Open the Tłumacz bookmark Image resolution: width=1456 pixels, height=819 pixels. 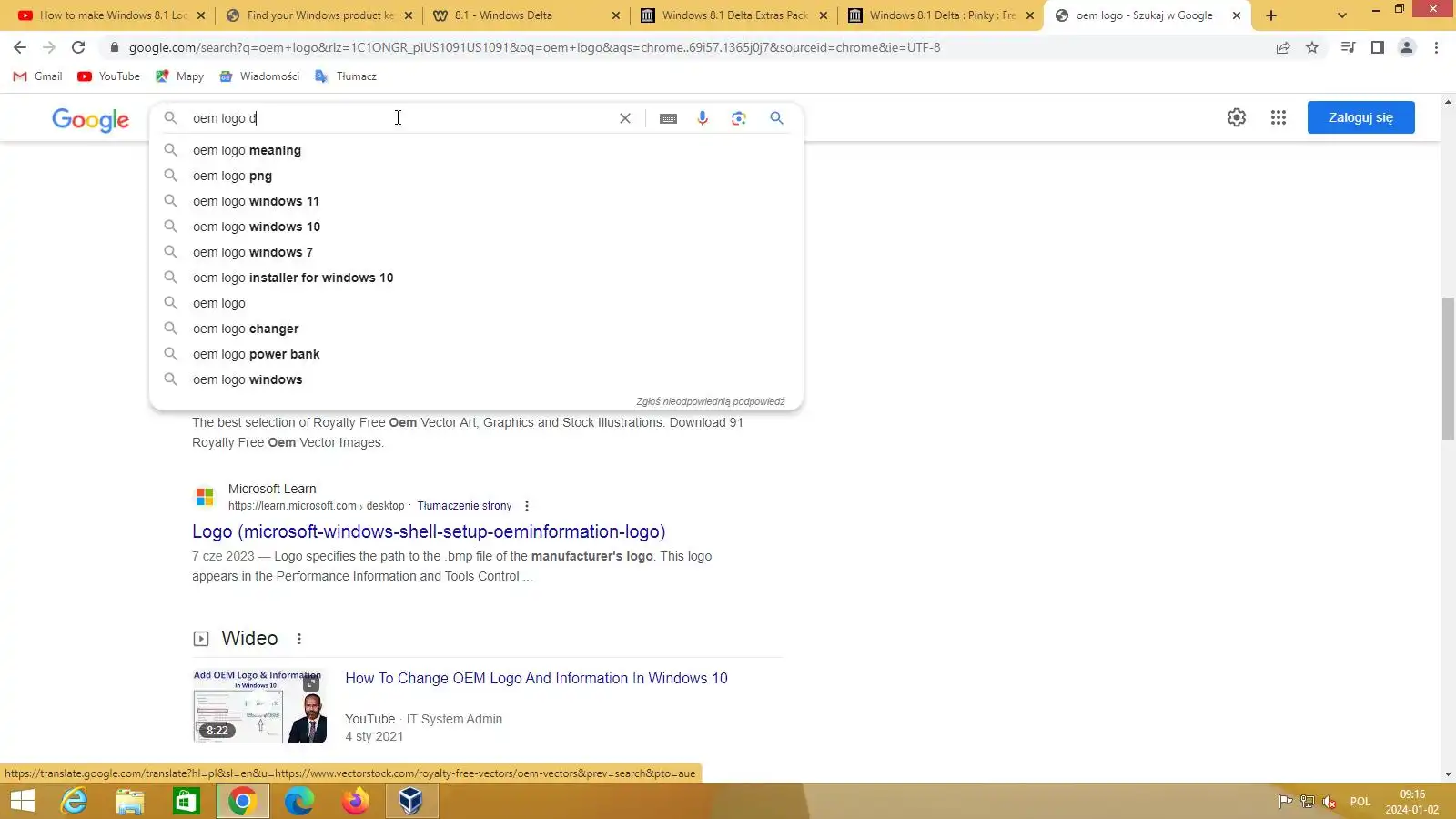[x=346, y=76]
